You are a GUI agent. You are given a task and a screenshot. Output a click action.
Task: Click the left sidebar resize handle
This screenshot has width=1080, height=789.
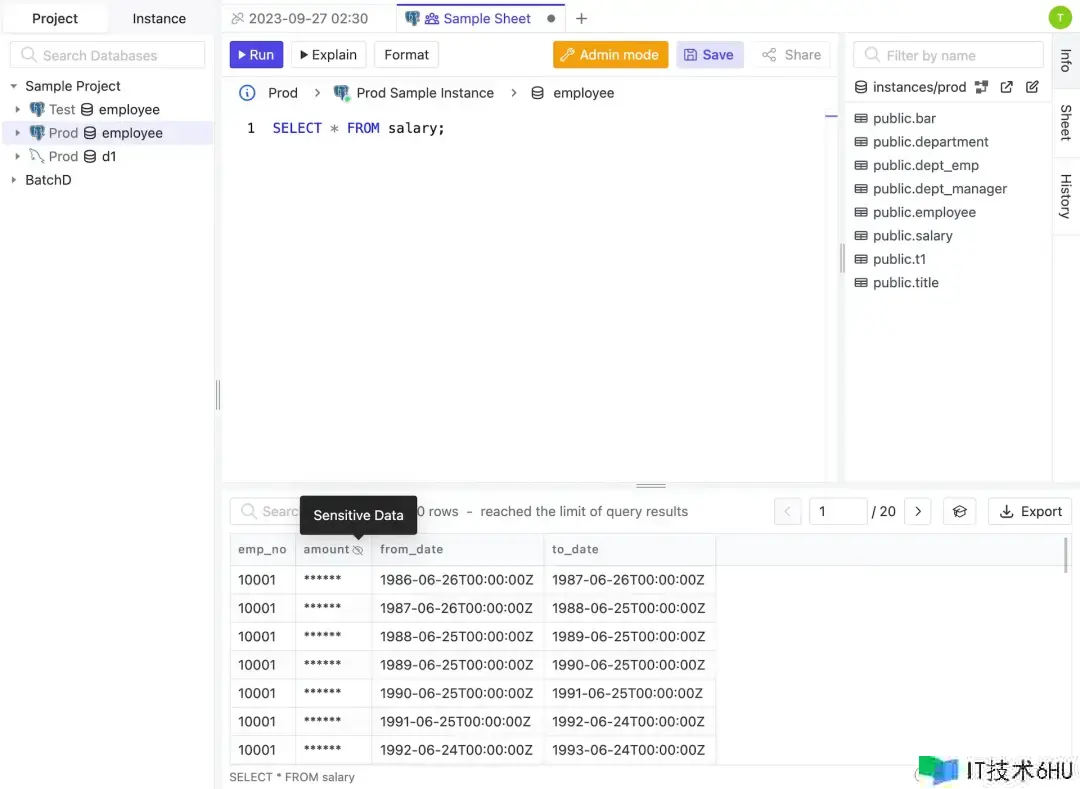point(218,395)
